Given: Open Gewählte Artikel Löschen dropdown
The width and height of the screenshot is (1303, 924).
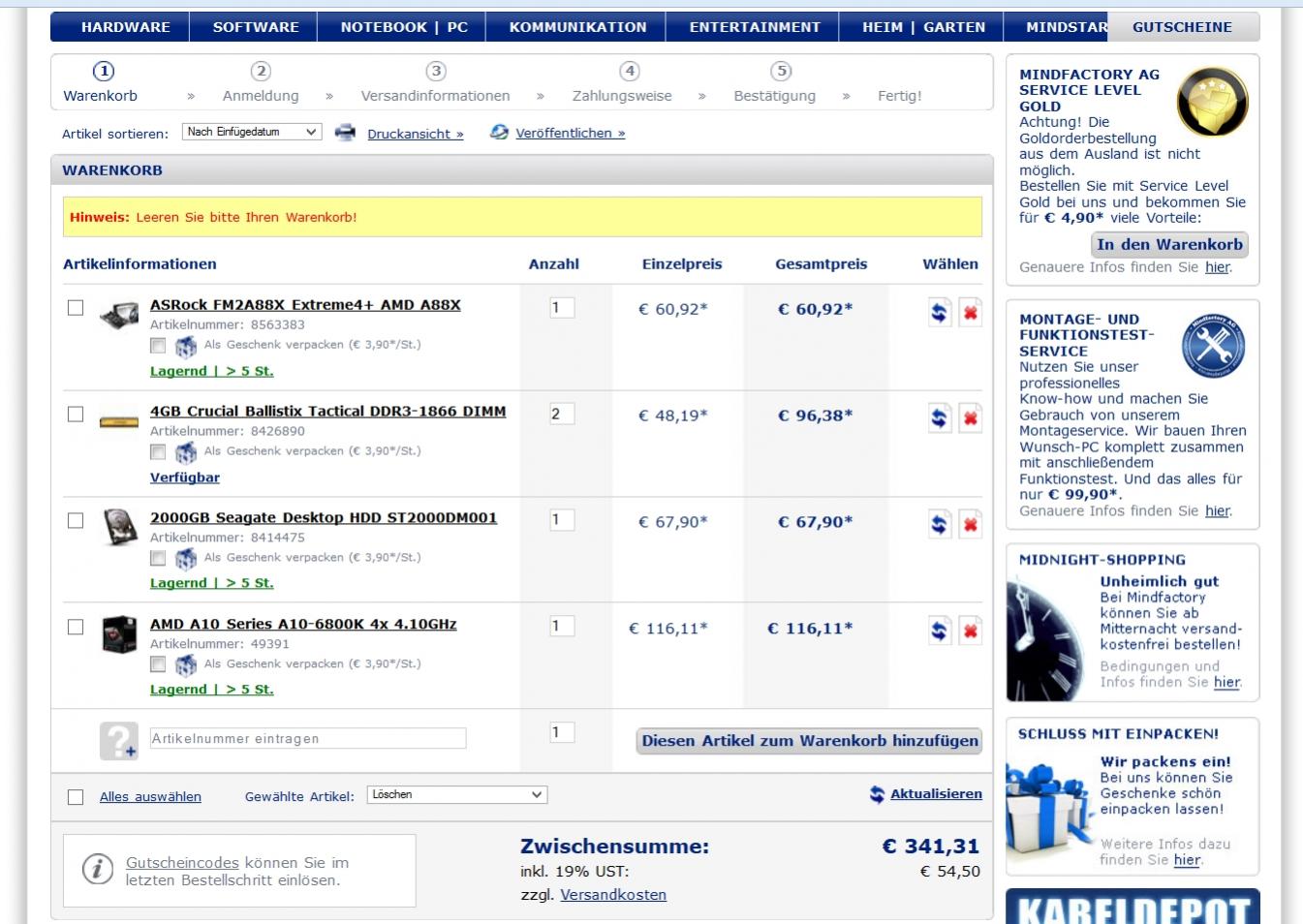Looking at the screenshot, I should click(x=457, y=794).
